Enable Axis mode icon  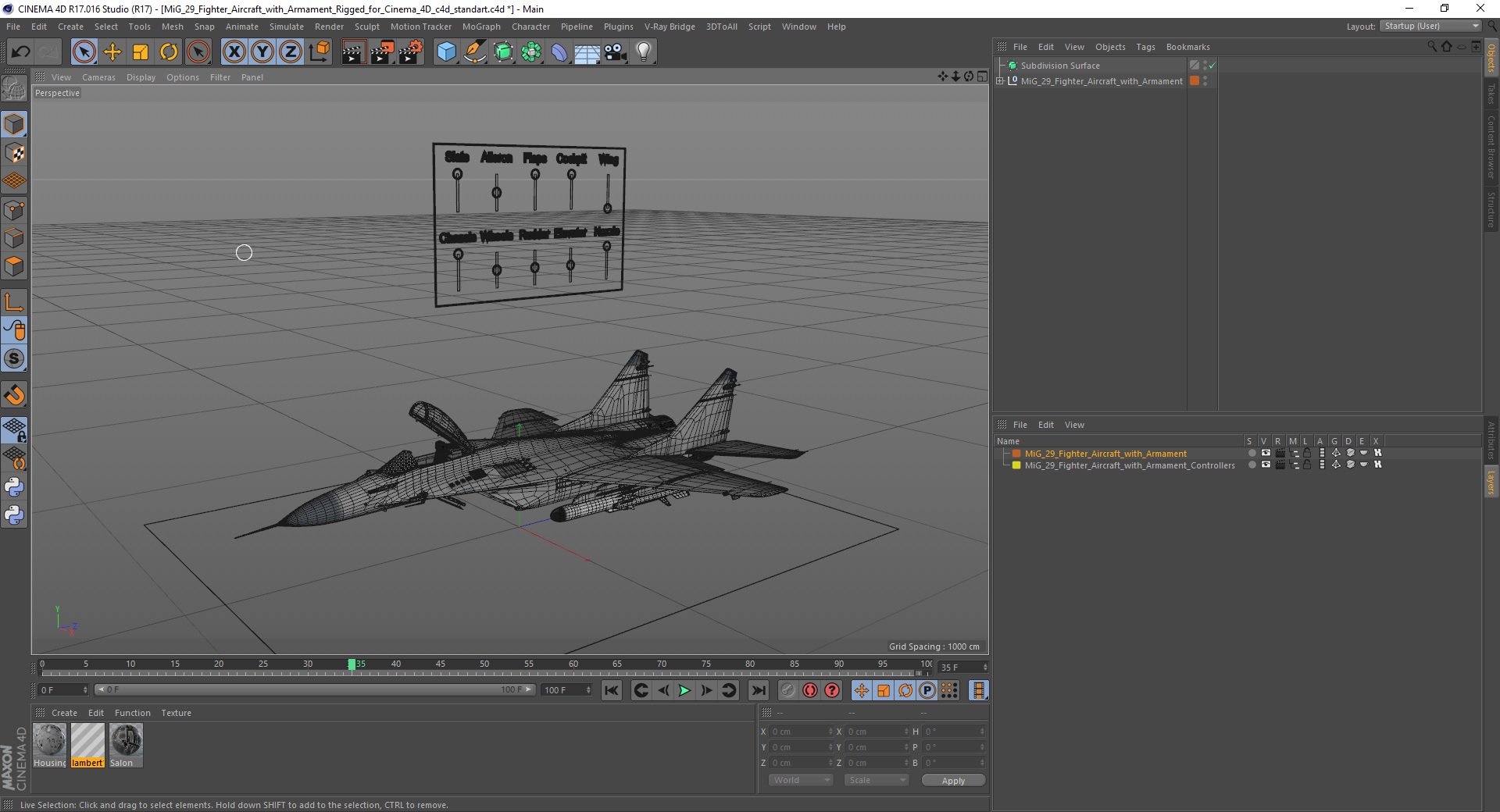click(14, 302)
